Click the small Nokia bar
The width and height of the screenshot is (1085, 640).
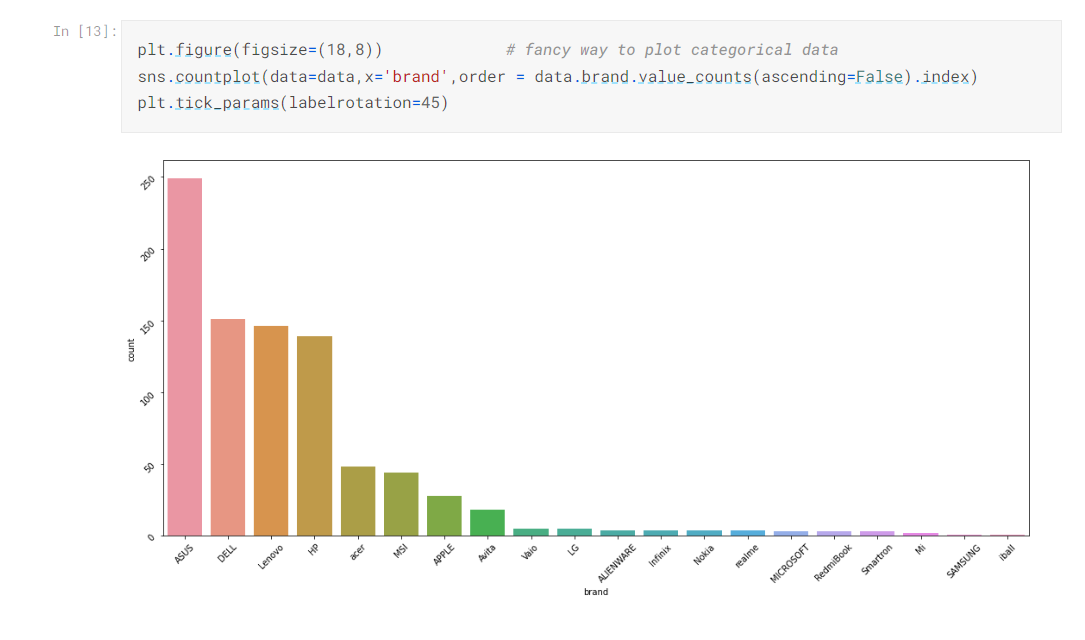[704, 533]
